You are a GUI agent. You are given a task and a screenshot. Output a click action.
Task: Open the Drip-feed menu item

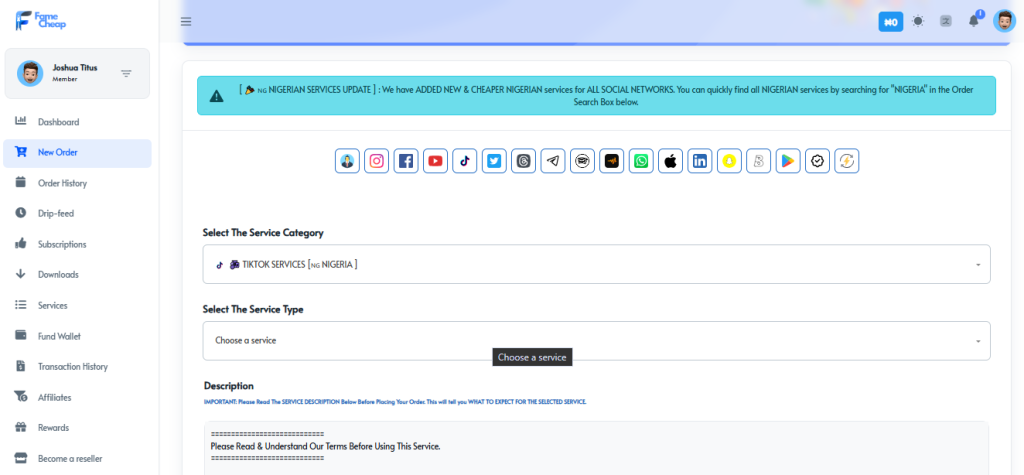(77, 213)
